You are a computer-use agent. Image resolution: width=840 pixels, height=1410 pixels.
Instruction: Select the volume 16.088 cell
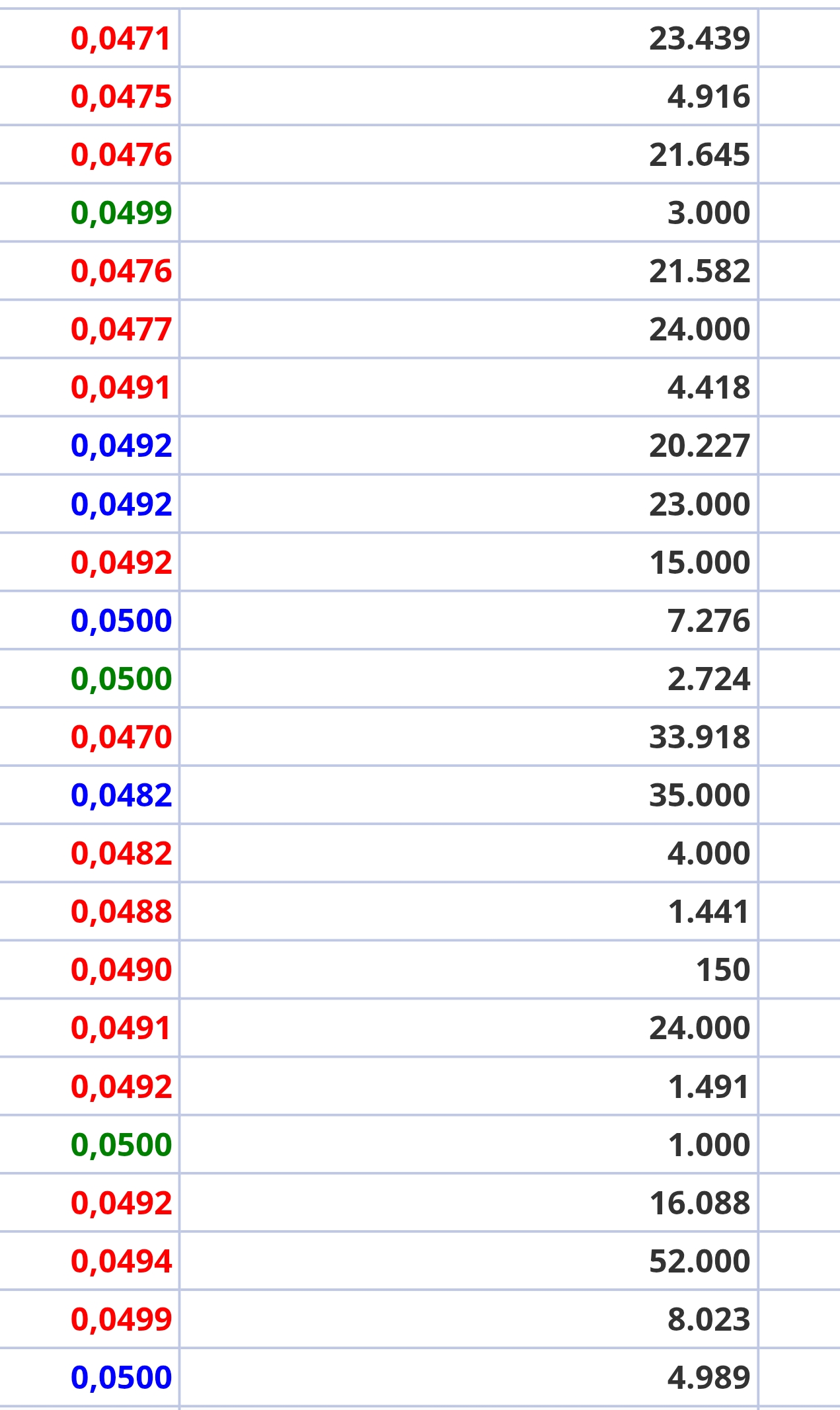(x=469, y=1202)
